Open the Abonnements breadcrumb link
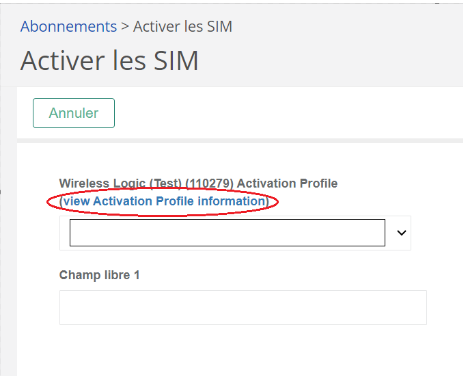This screenshot has height=376, width=463. pyautogui.click(x=68, y=27)
